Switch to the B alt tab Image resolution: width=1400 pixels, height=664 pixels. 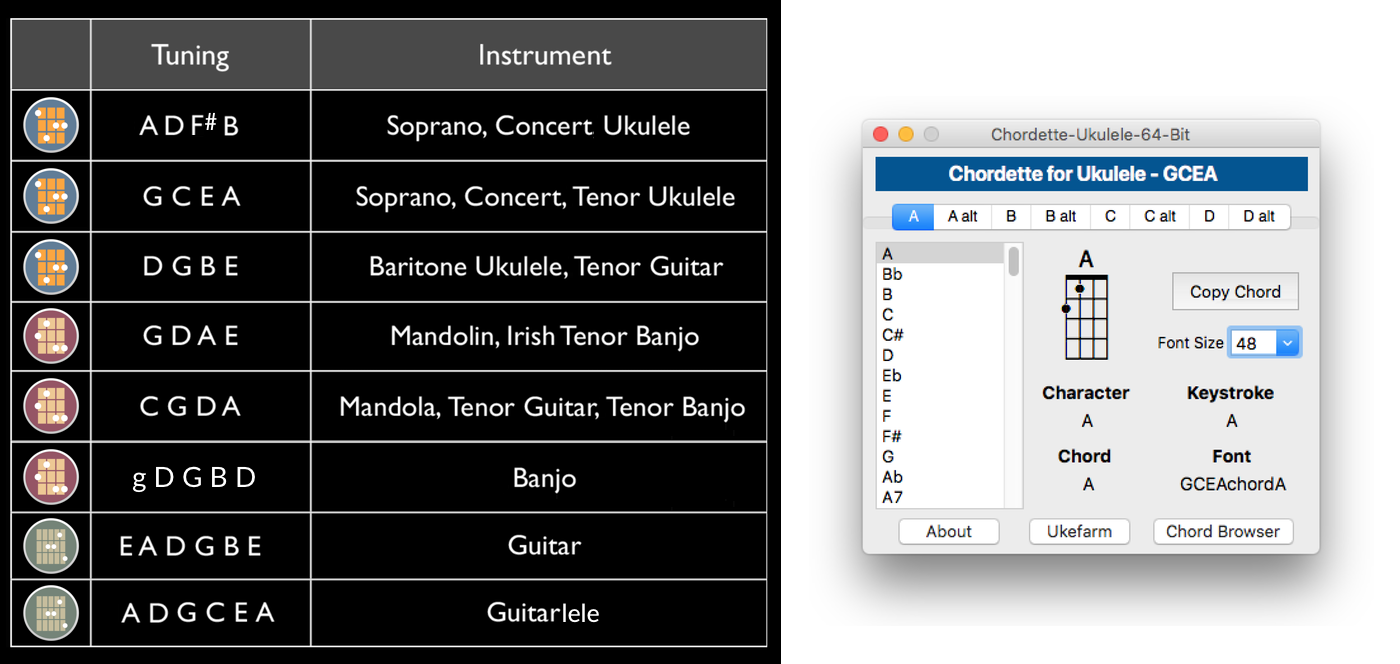point(1061,217)
